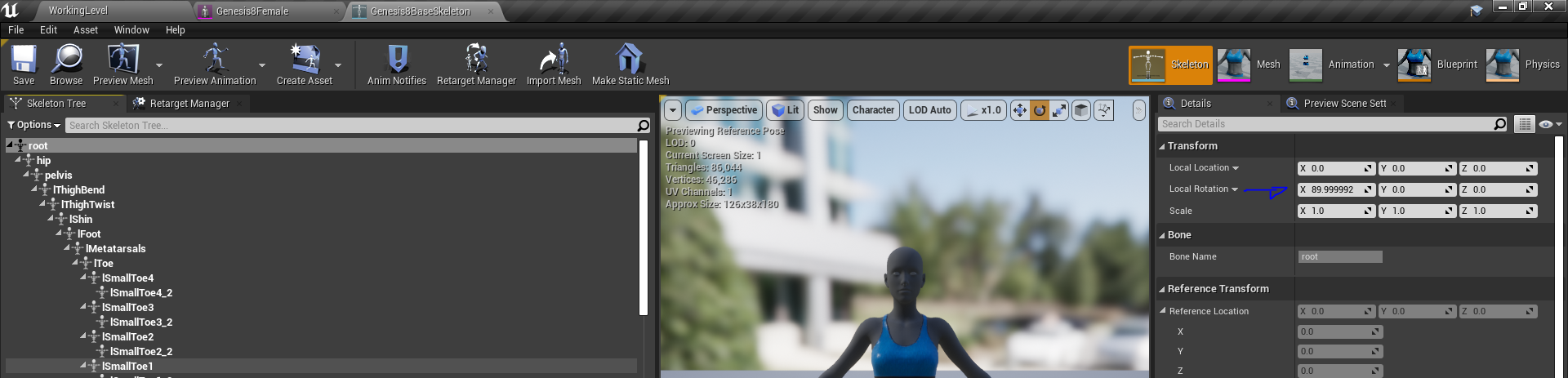Click the LOD Auto button
This screenshot has height=378, width=1568.
coord(930,110)
